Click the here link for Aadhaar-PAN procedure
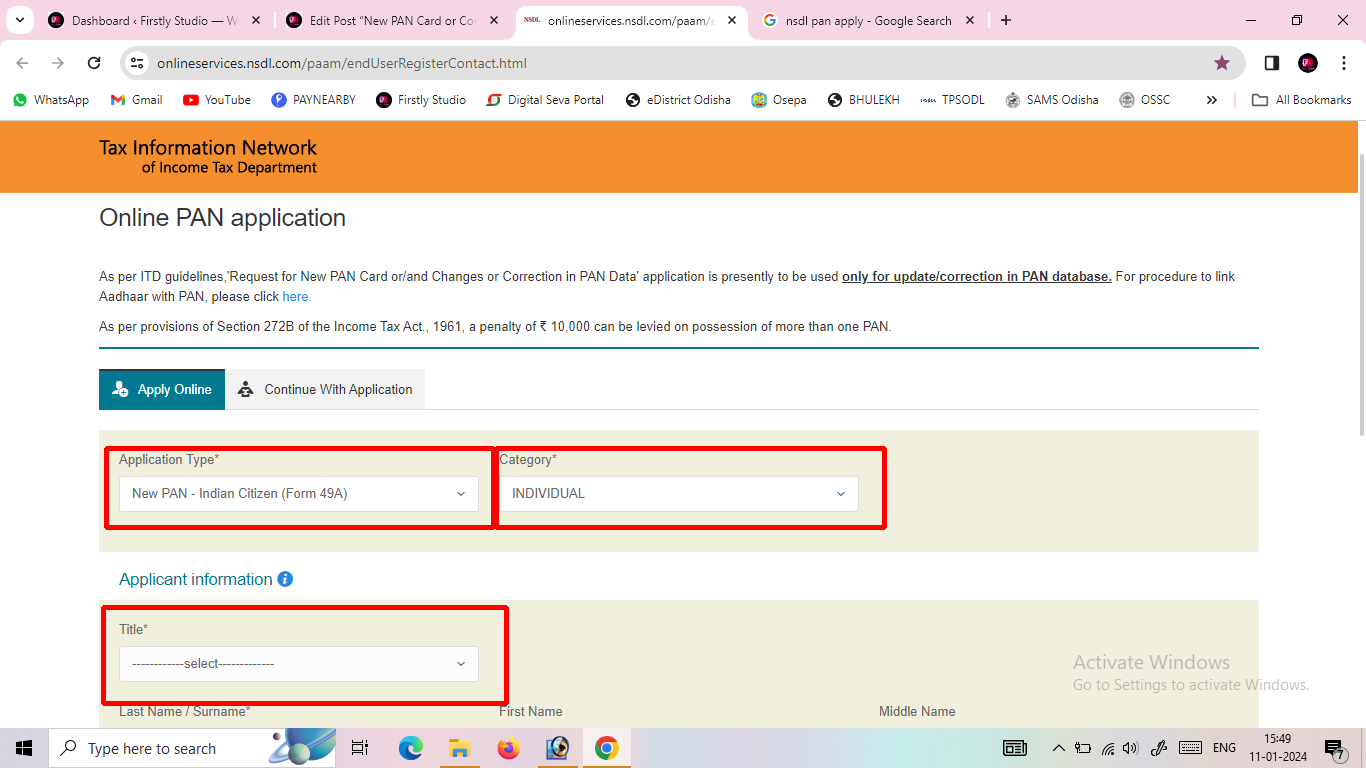Viewport: 1366px width, 768px height. [295, 296]
